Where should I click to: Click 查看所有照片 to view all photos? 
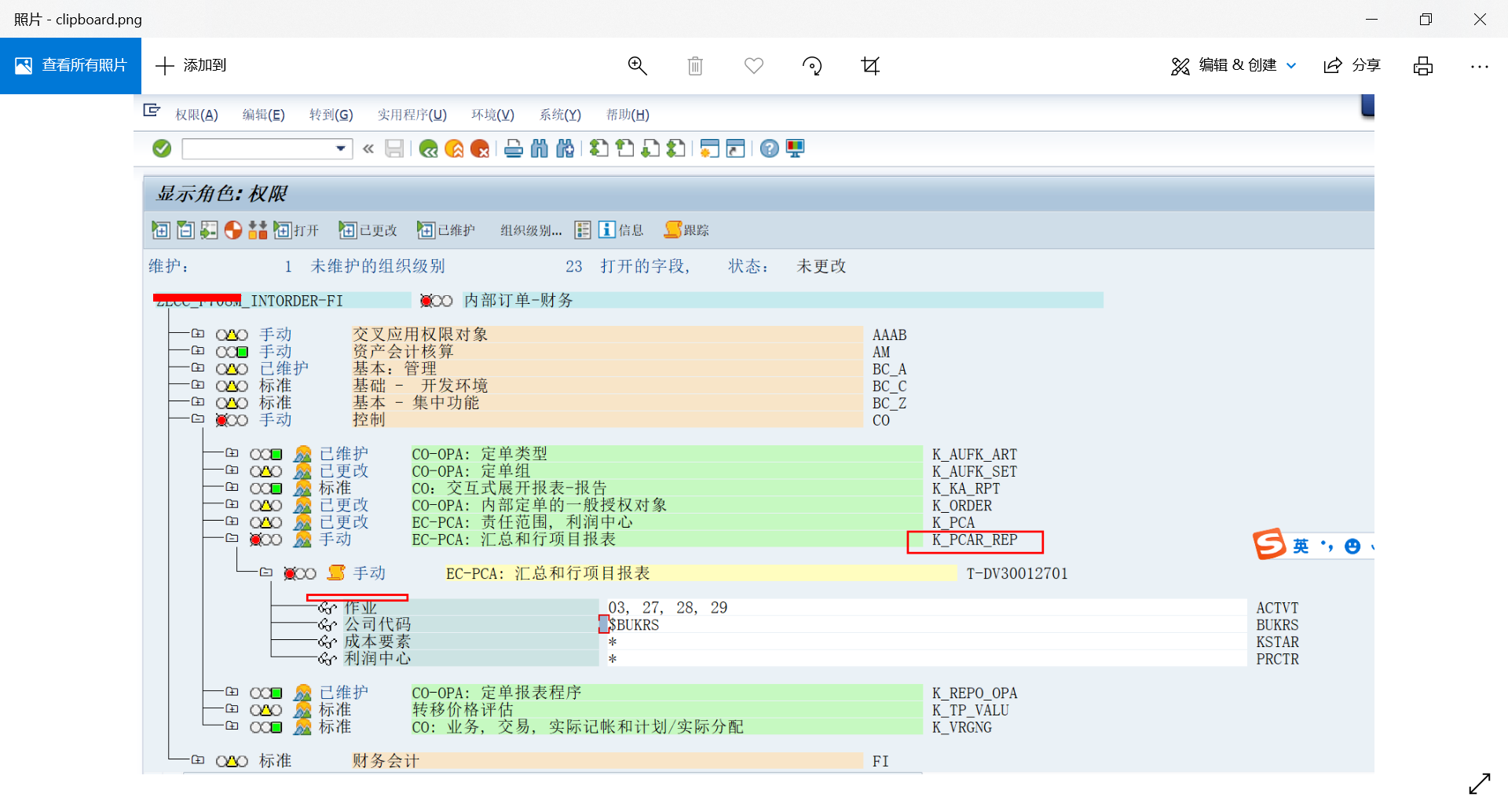(x=71, y=66)
